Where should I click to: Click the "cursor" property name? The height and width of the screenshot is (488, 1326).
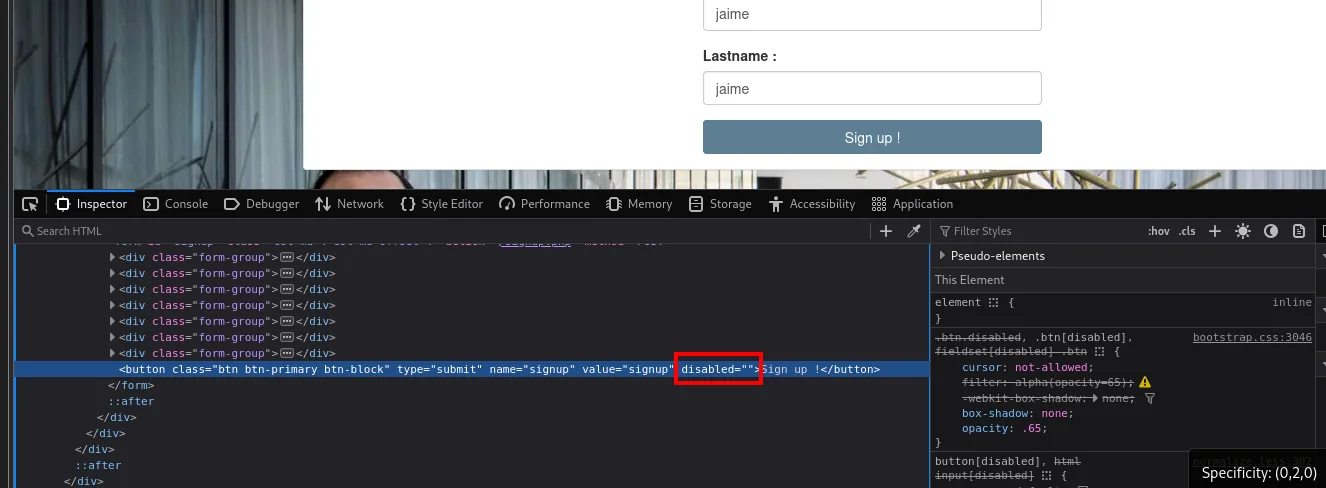point(982,367)
